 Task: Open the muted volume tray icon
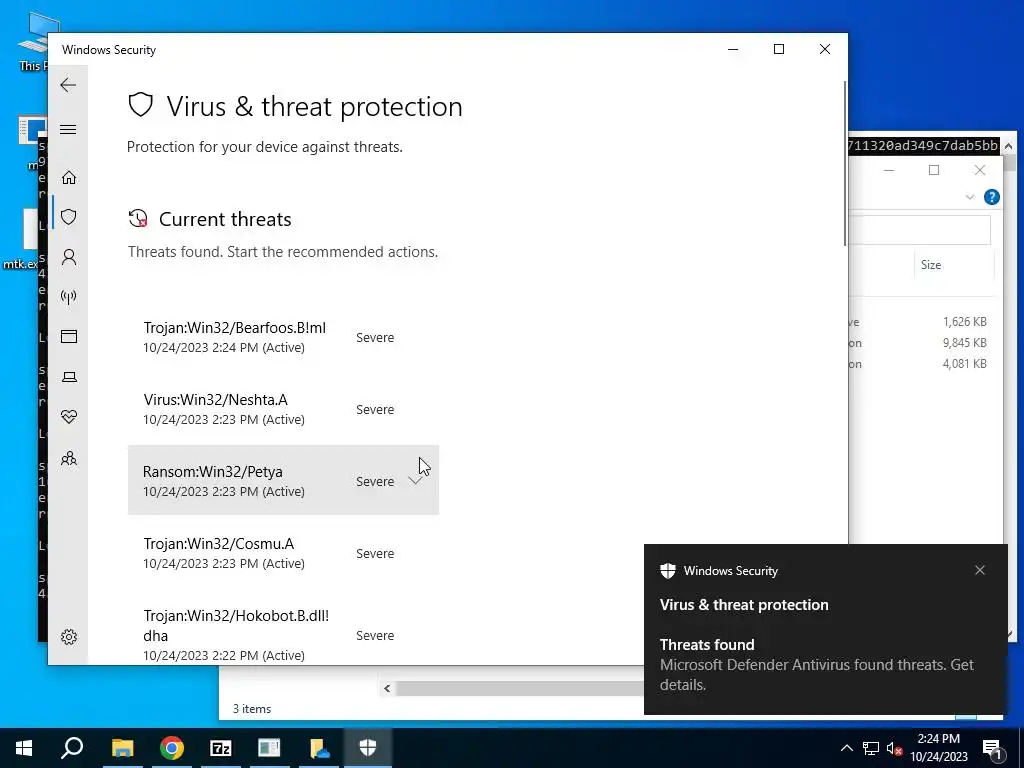(x=895, y=748)
